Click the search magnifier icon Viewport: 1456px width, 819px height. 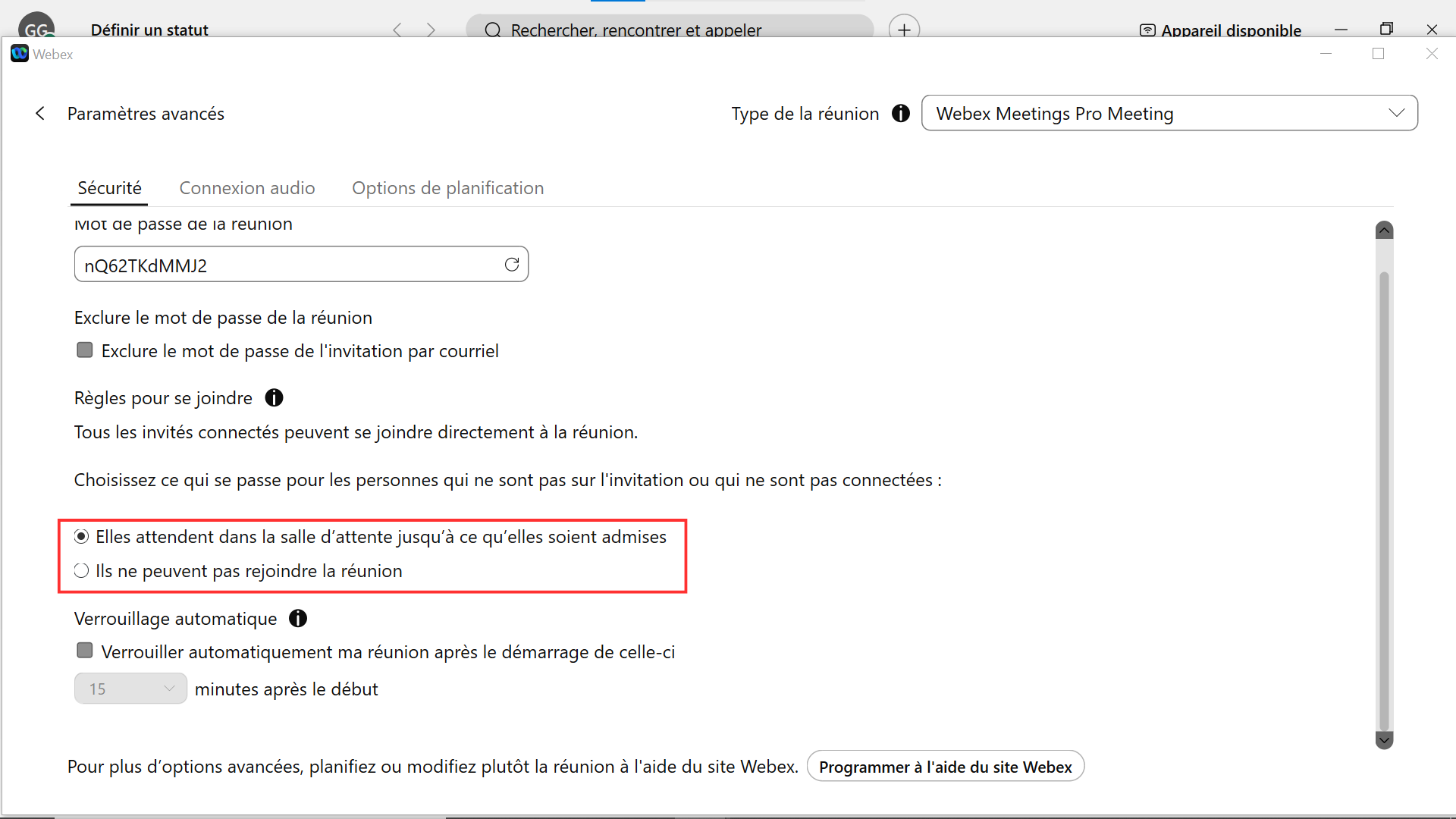[493, 30]
